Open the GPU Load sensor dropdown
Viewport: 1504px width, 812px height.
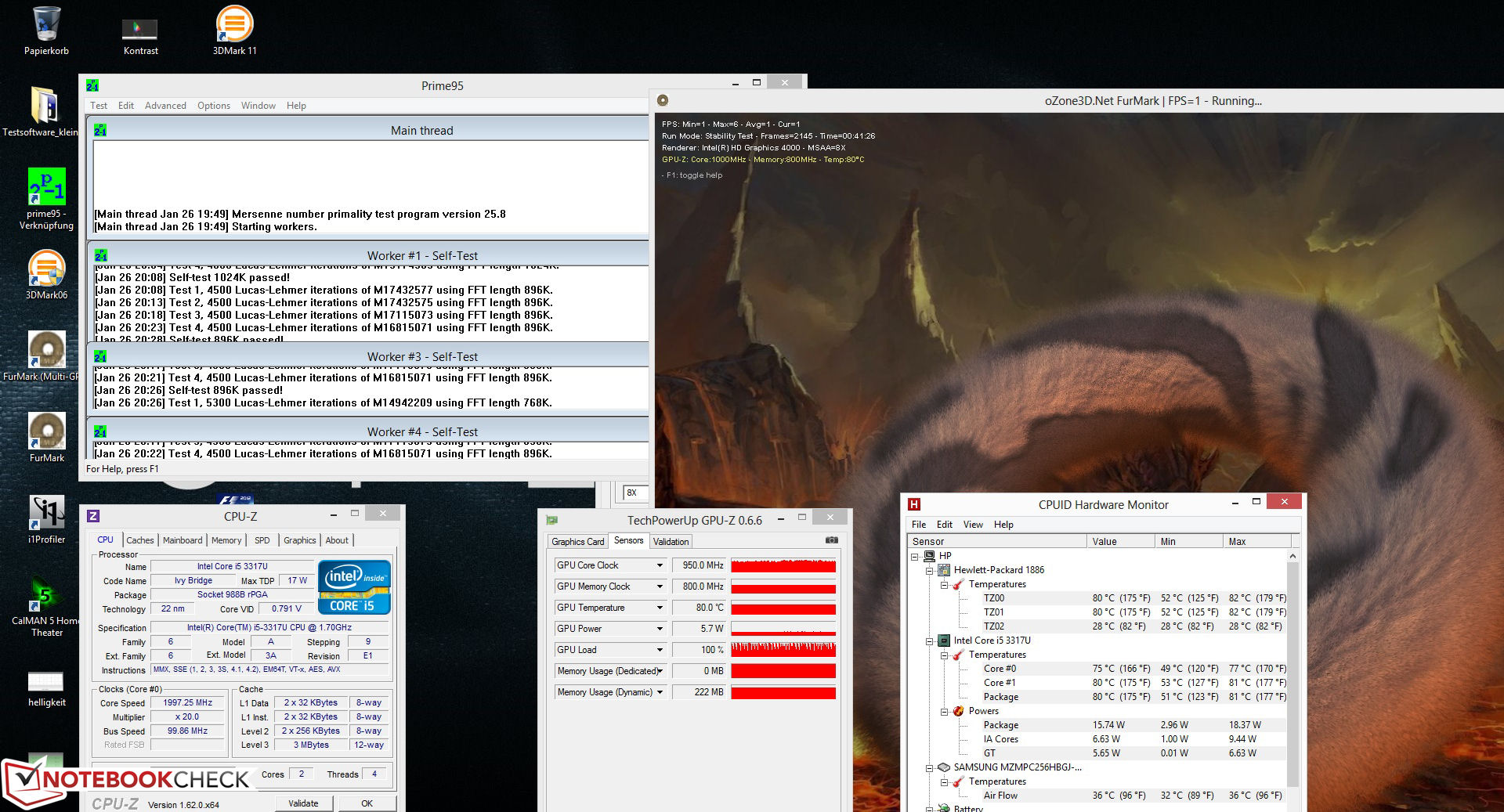coord(660,650)
